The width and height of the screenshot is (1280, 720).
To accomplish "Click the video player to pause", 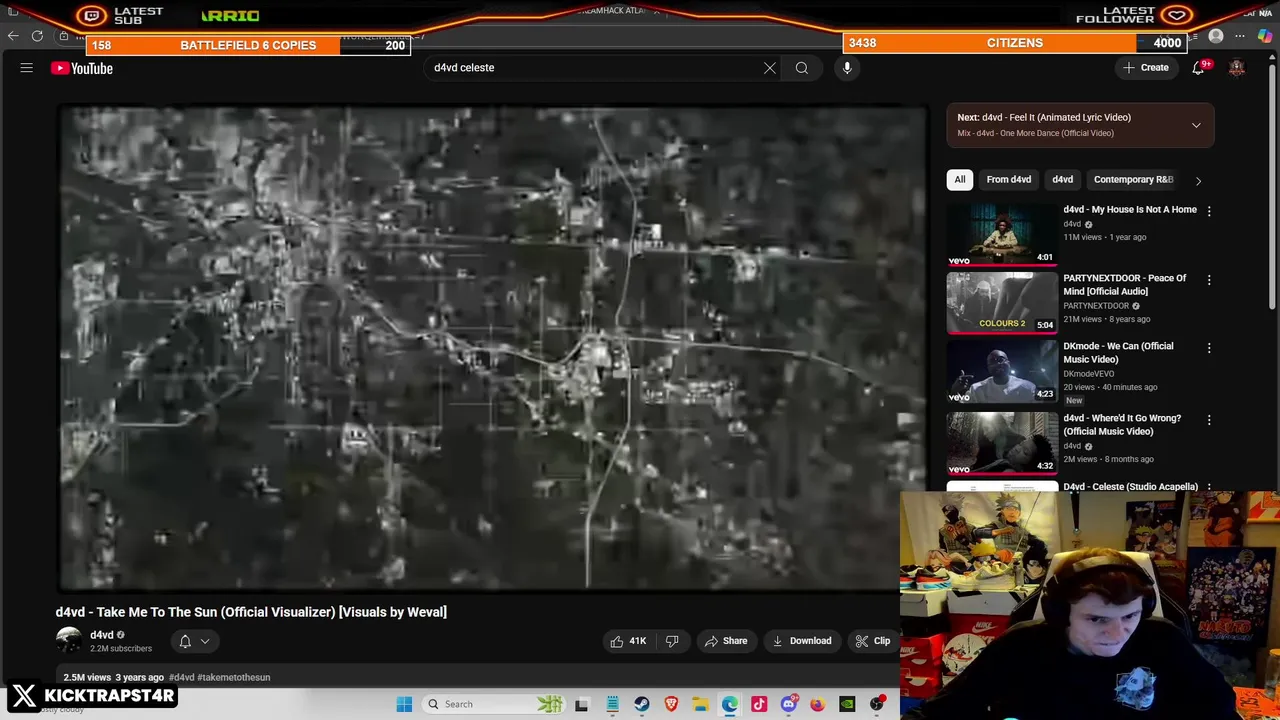I will (493, 348).
